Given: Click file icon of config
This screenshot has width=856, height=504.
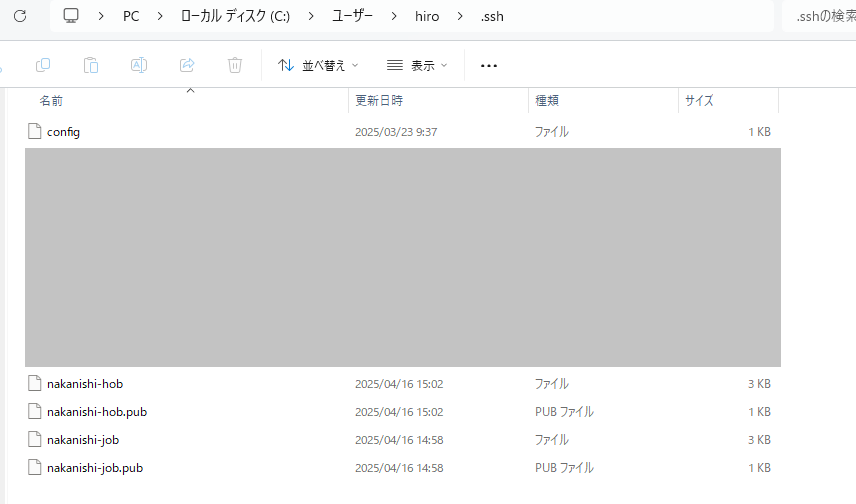Looking at the screenshot, I should (x=34, y=131).
